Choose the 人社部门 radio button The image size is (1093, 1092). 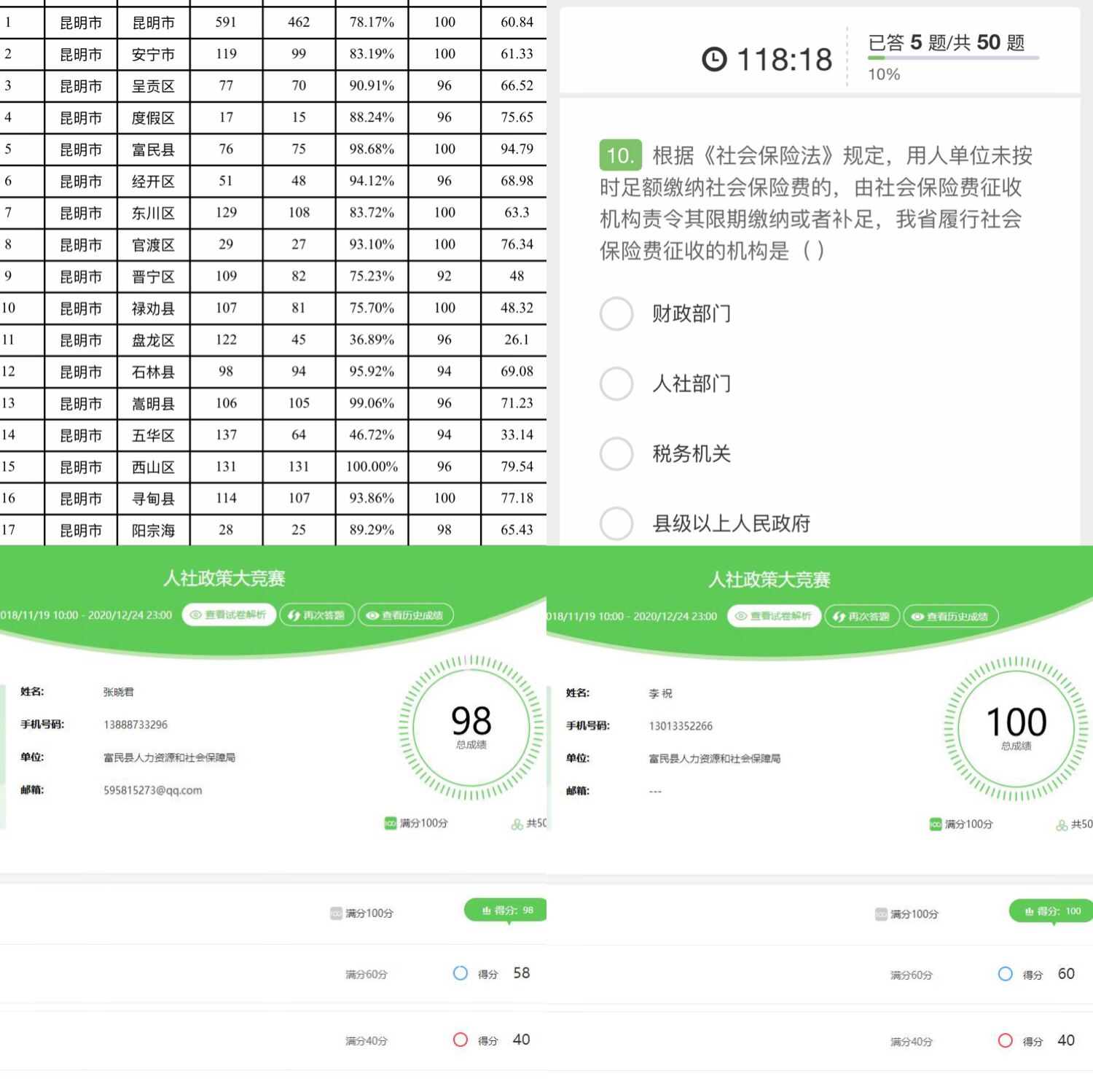pyautogui.click(x=616, y=383)
